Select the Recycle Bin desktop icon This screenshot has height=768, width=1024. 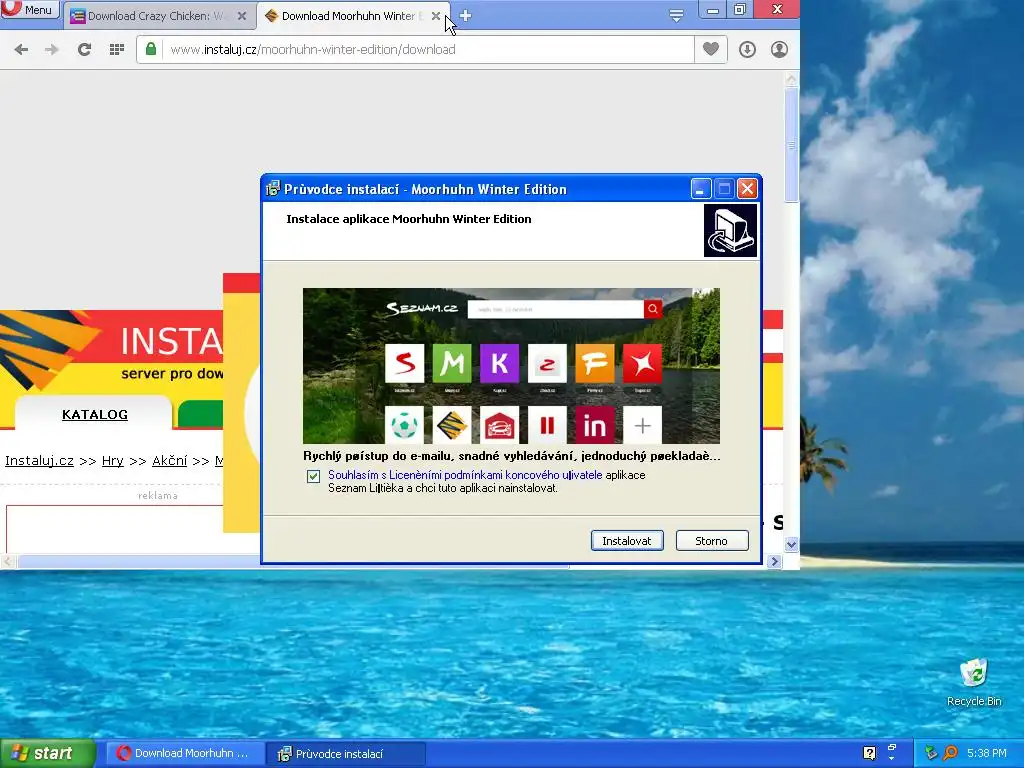pos(974,682)
